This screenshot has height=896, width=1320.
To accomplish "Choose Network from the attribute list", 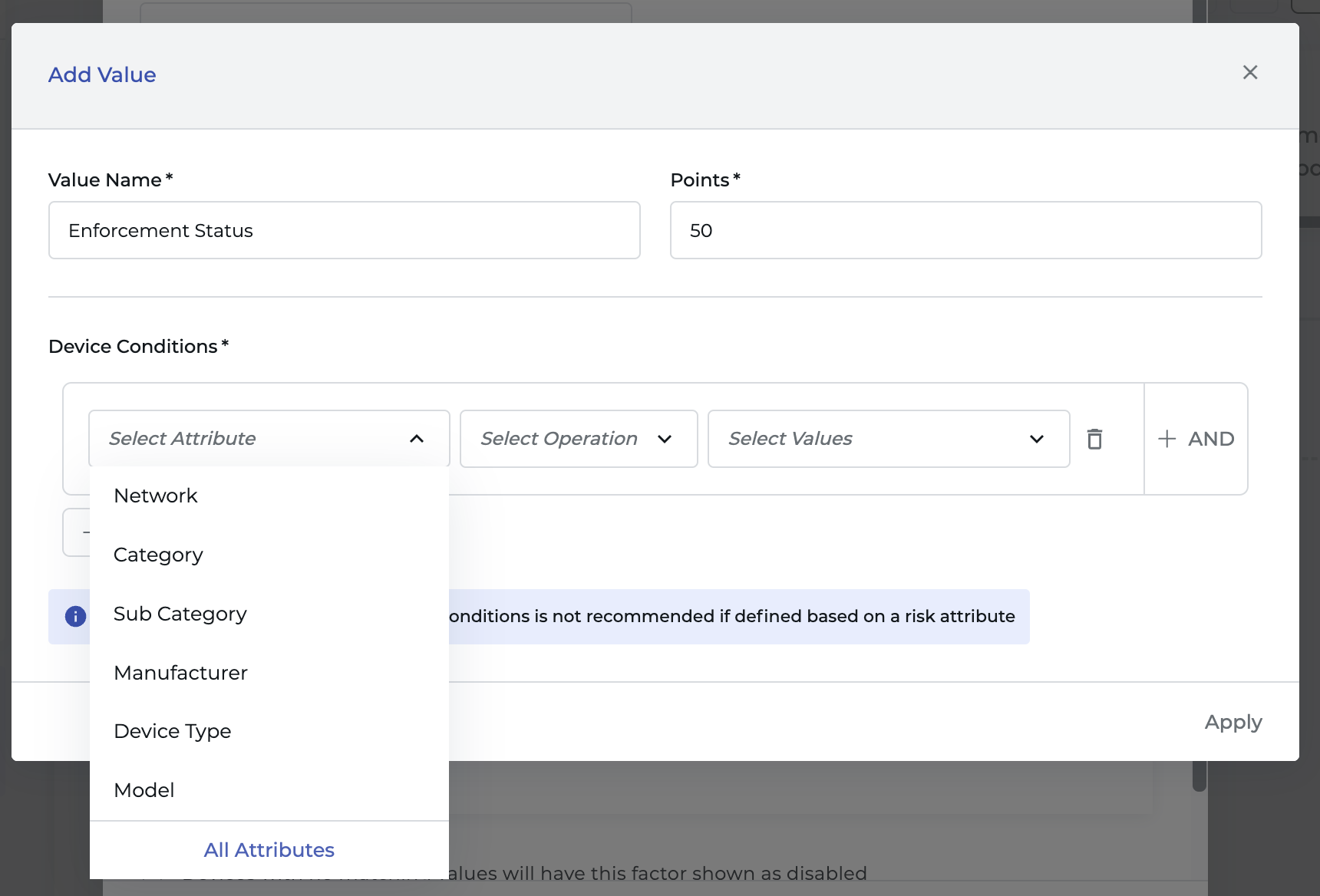I will [156, 496].
